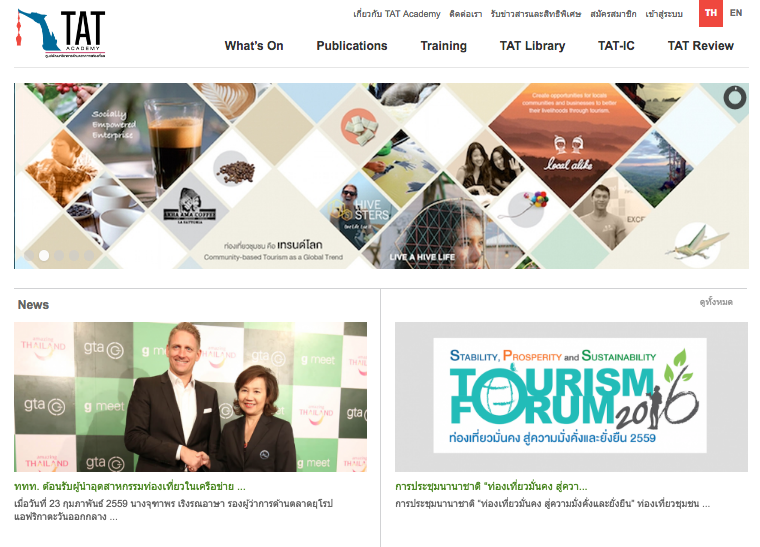The image size is (760, 547).
Task: Go to TAT Review section
Action: pos(700,46)
